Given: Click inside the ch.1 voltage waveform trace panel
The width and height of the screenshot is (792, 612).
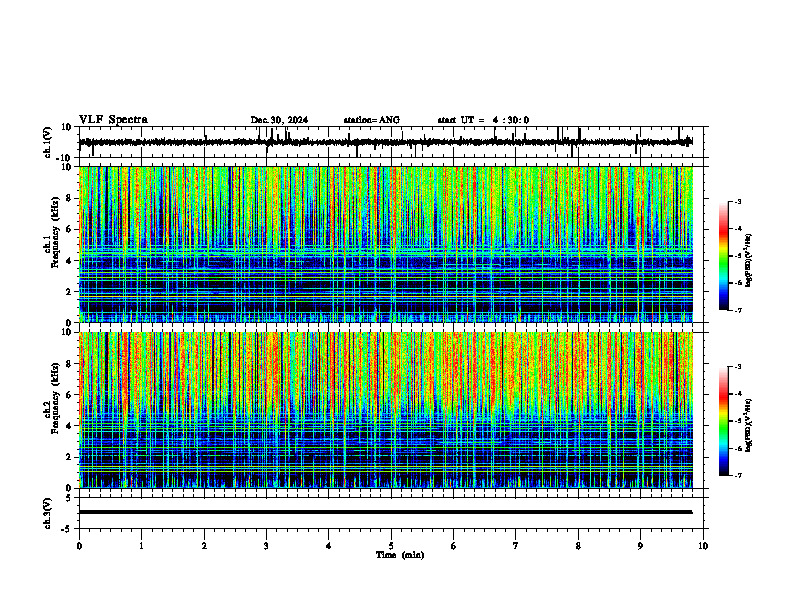Looking at the screenshot, I should coord(393,142).
